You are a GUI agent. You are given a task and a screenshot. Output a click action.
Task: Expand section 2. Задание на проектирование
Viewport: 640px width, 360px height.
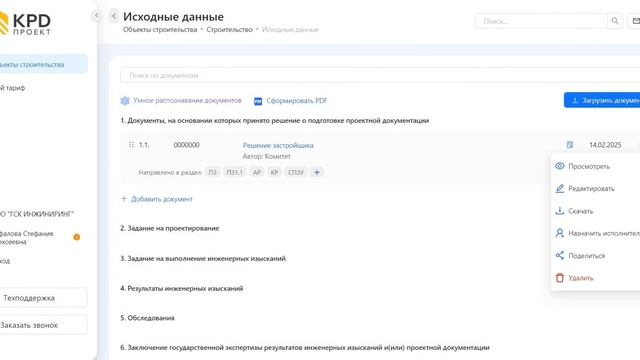point(169,228)
